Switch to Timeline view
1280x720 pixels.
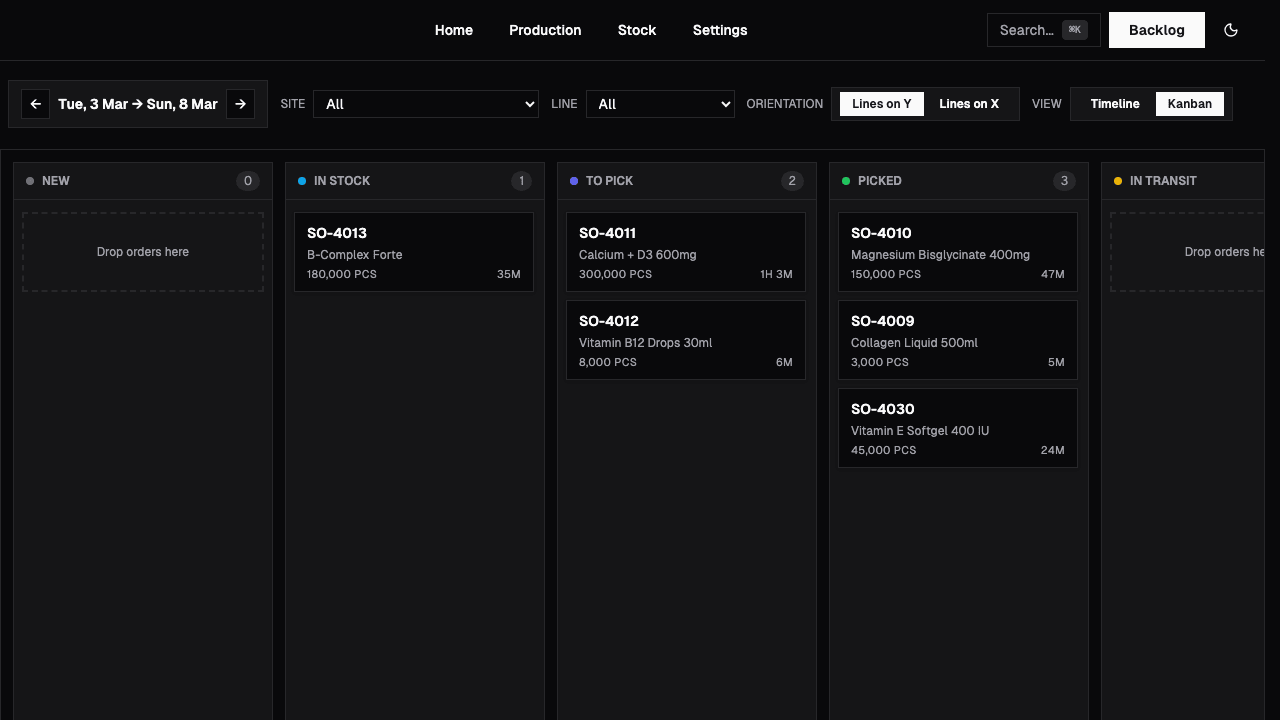[x=1114, y=103]
